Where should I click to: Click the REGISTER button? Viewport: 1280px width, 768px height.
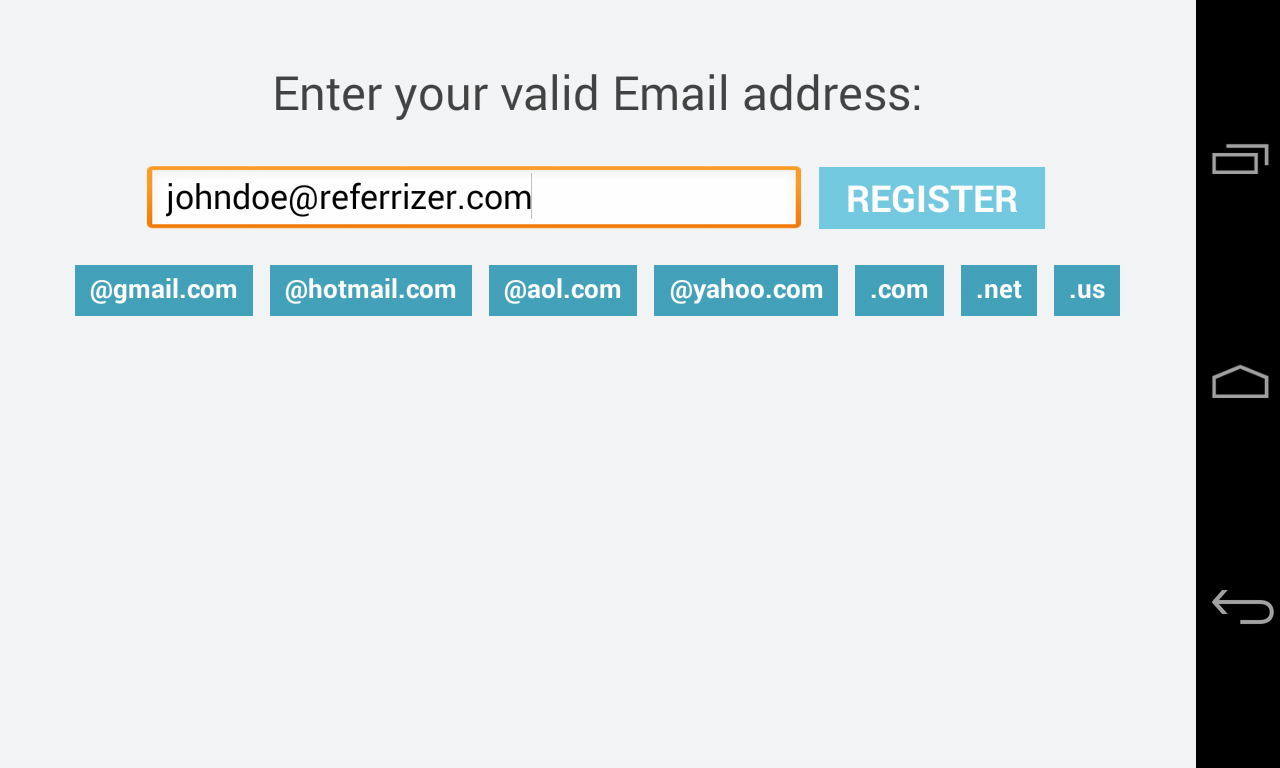click(x=931, y=198)
